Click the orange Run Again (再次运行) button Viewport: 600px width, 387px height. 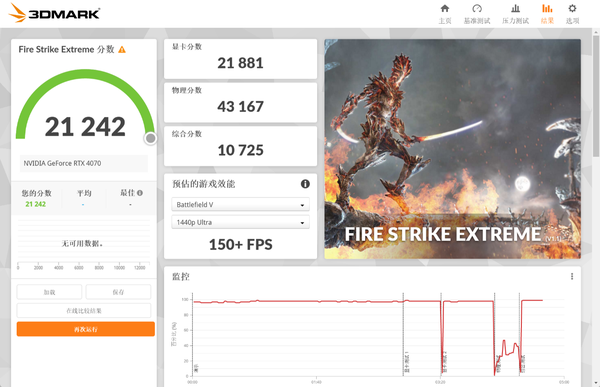(86, 329)
